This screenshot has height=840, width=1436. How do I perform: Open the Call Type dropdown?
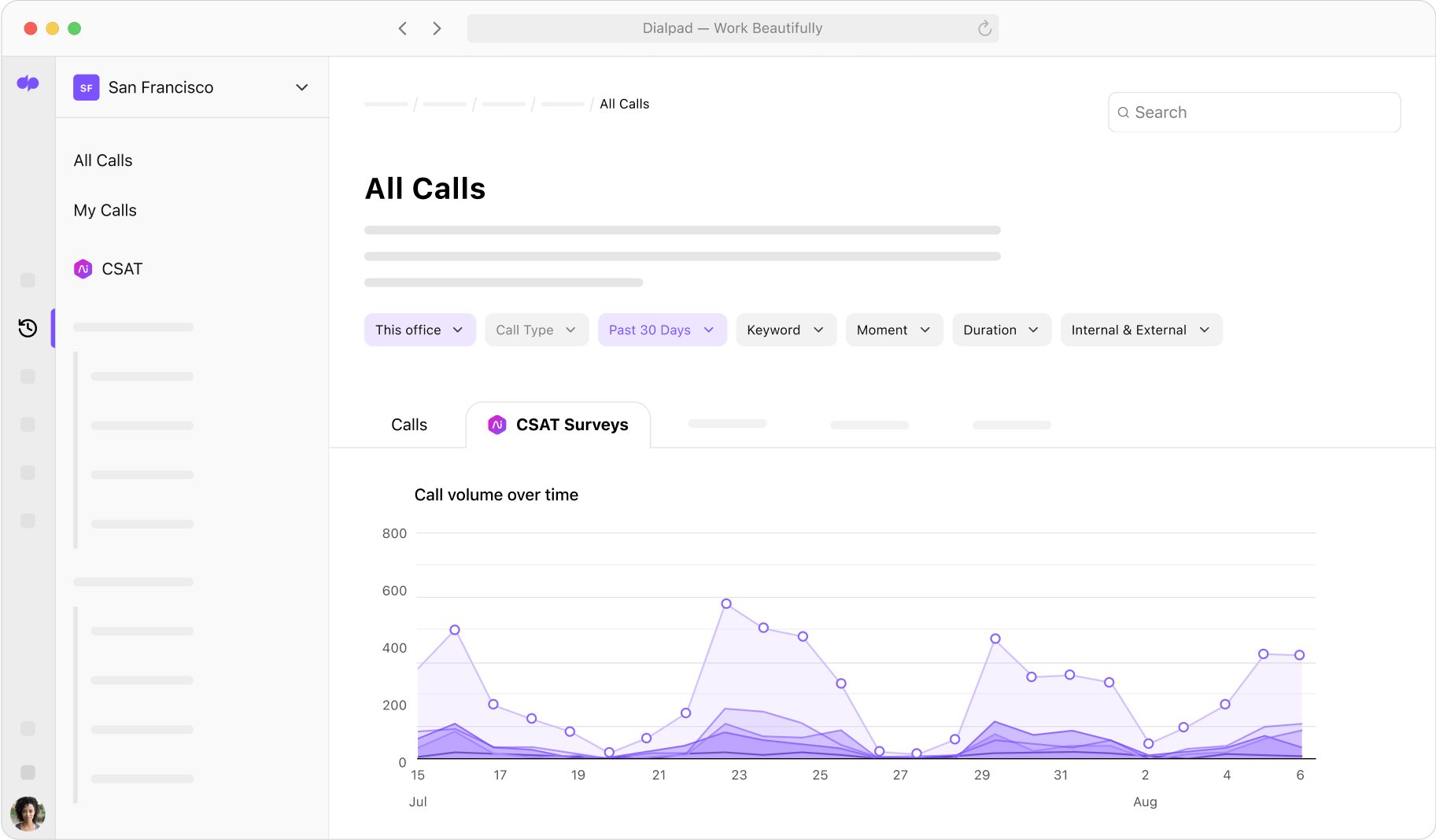click(x=536, y=330)
